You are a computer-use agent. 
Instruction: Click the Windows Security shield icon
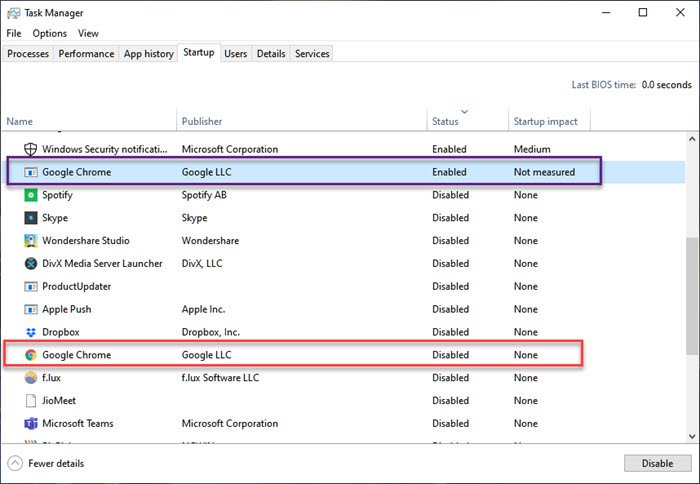[30, 149]
